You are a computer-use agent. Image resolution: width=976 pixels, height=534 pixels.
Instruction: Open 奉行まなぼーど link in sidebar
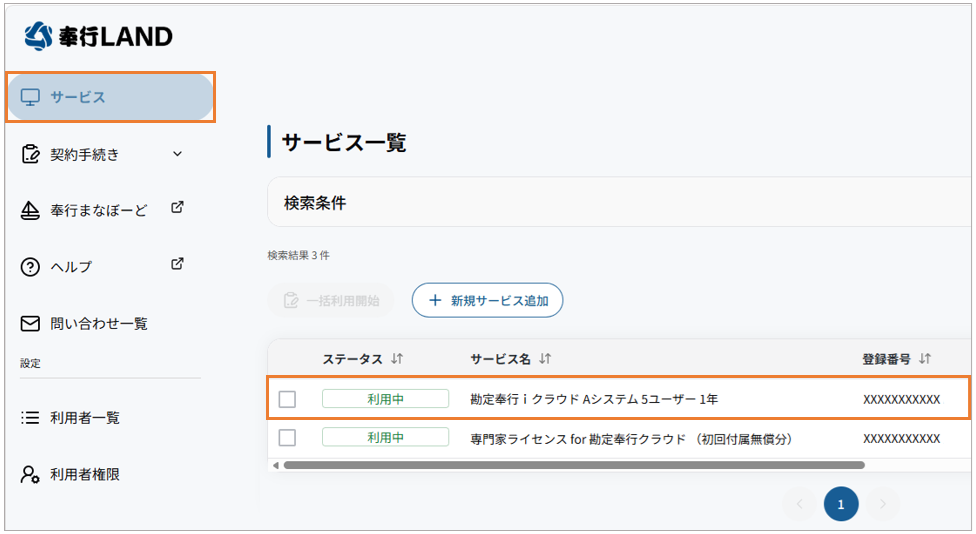click(x=98, y=210)
